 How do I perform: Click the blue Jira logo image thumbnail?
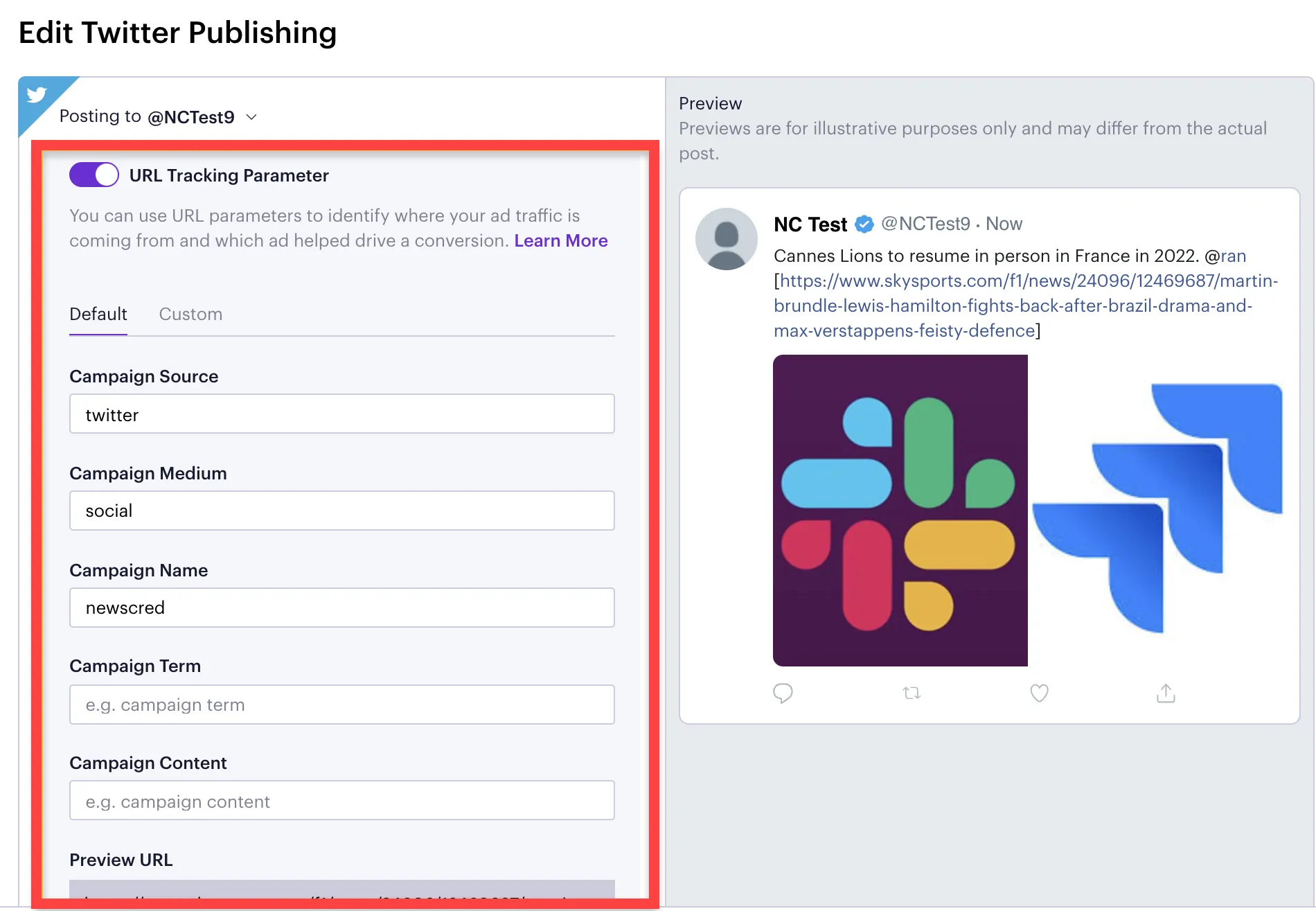(1157, 511)
